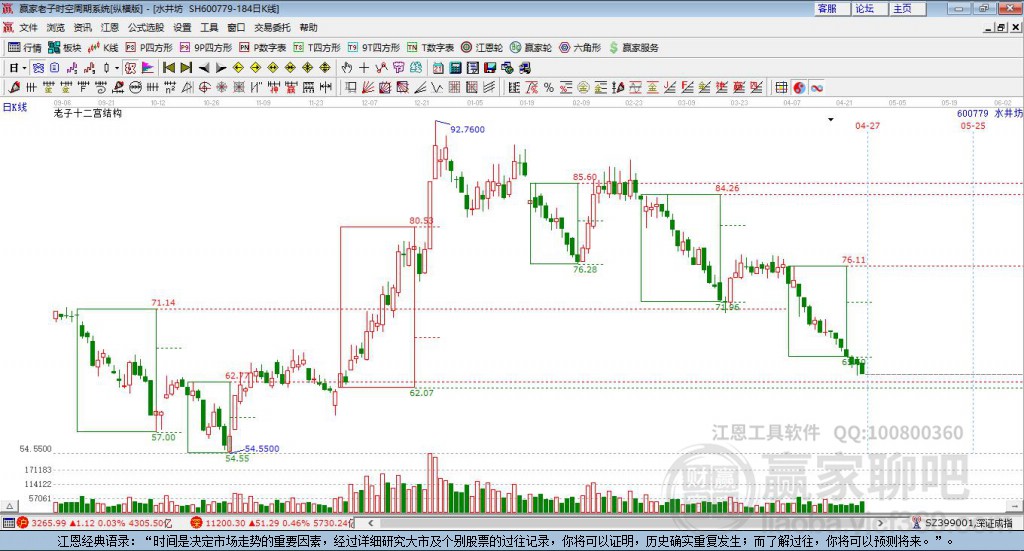Click the 论坛 forum button

871,8
